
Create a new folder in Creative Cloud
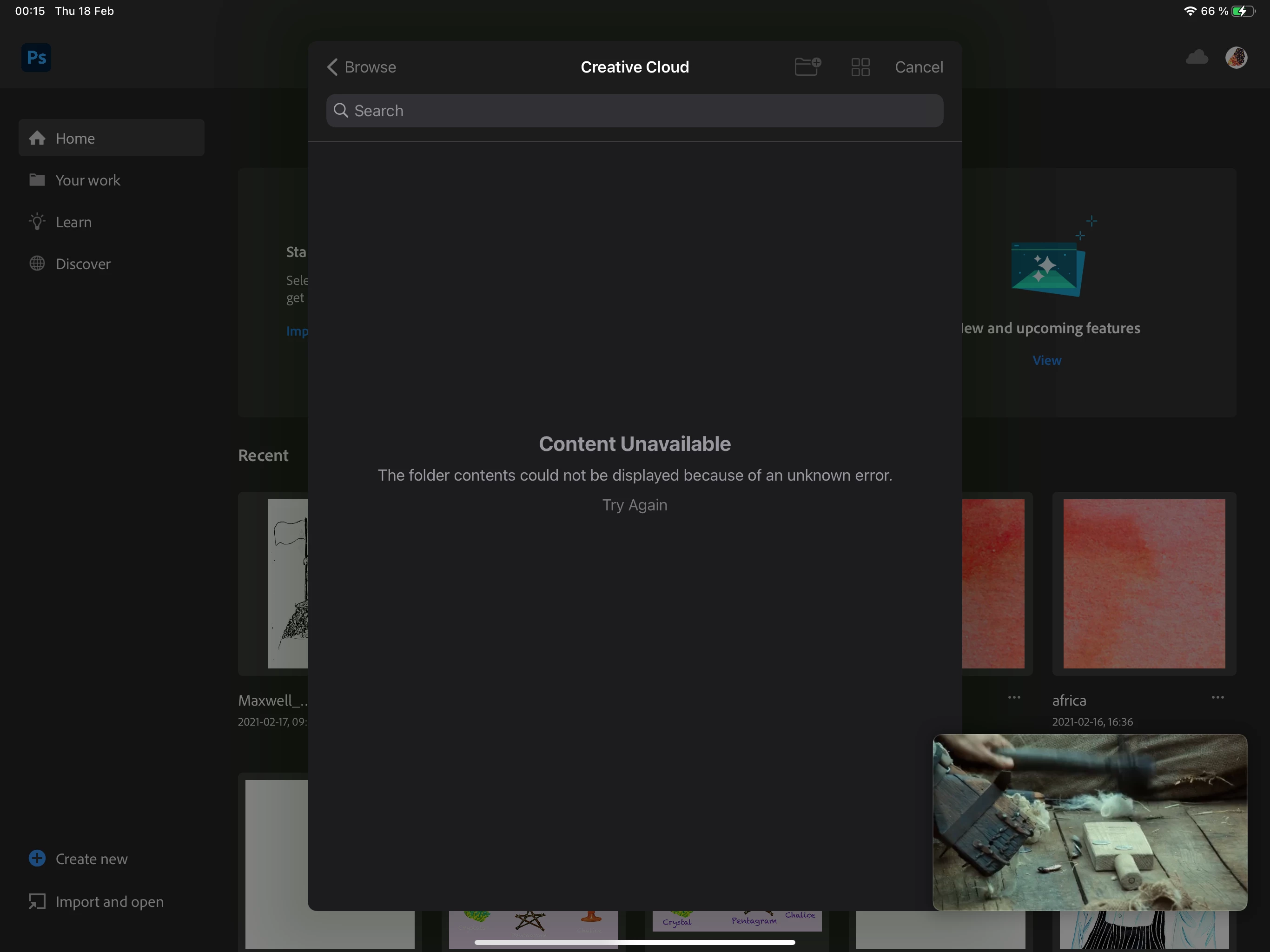807,66
